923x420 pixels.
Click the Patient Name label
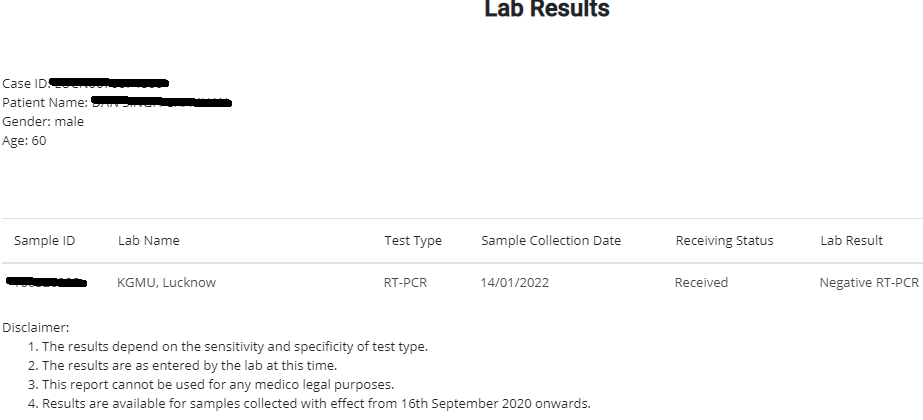click(45, 103)
